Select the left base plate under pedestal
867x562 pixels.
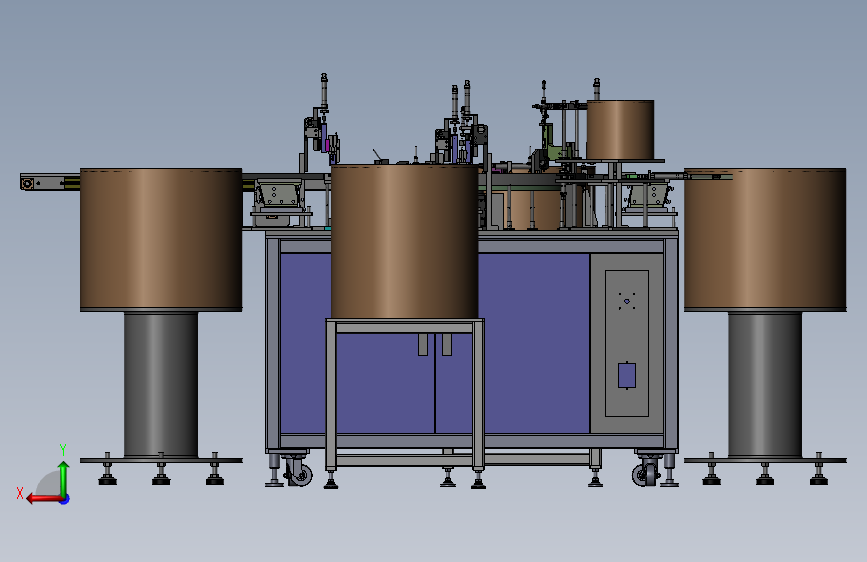click(x=161, y=460)
